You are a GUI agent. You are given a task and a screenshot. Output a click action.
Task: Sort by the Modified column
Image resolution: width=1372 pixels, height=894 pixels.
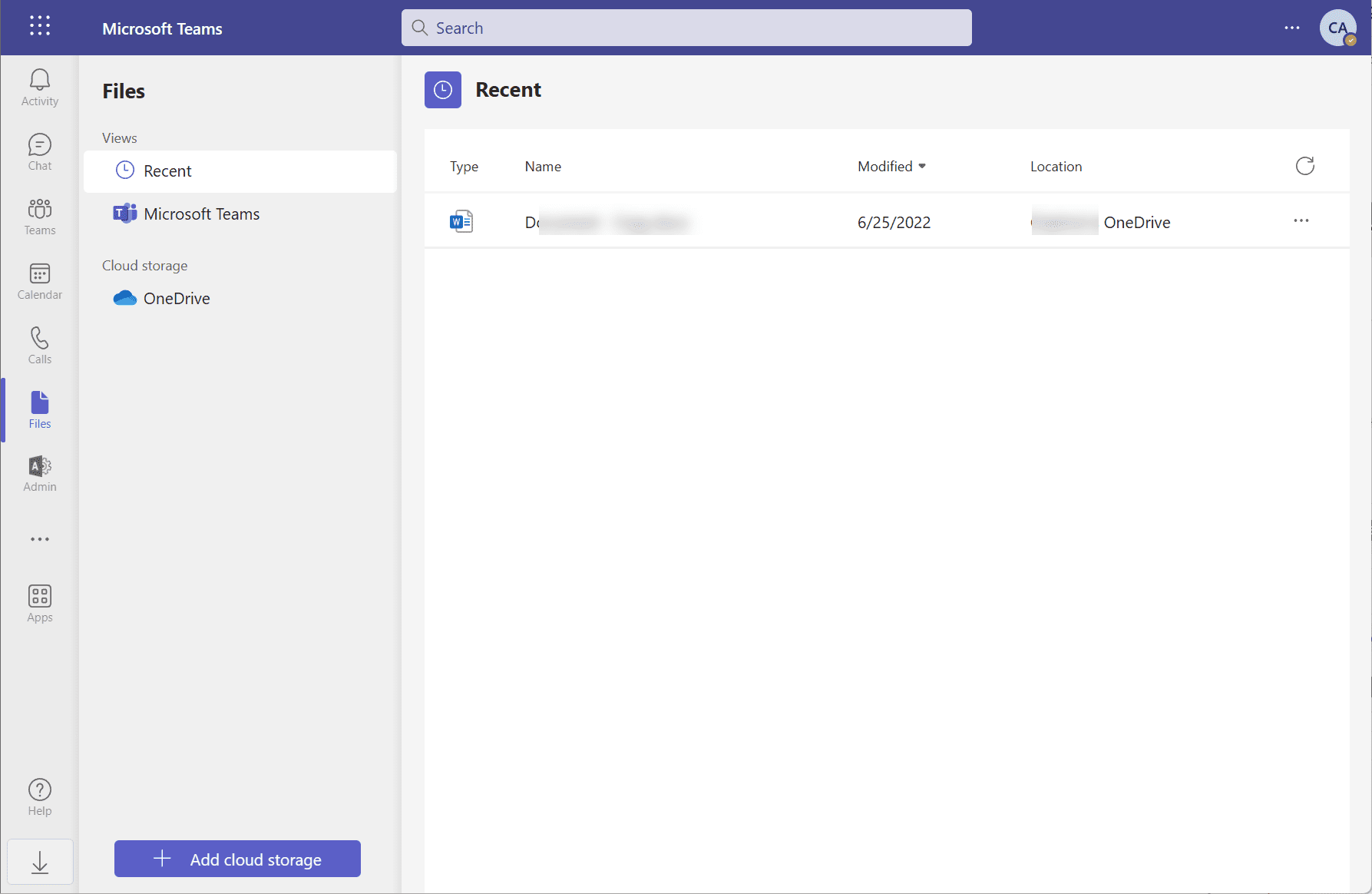click(891, 166)
